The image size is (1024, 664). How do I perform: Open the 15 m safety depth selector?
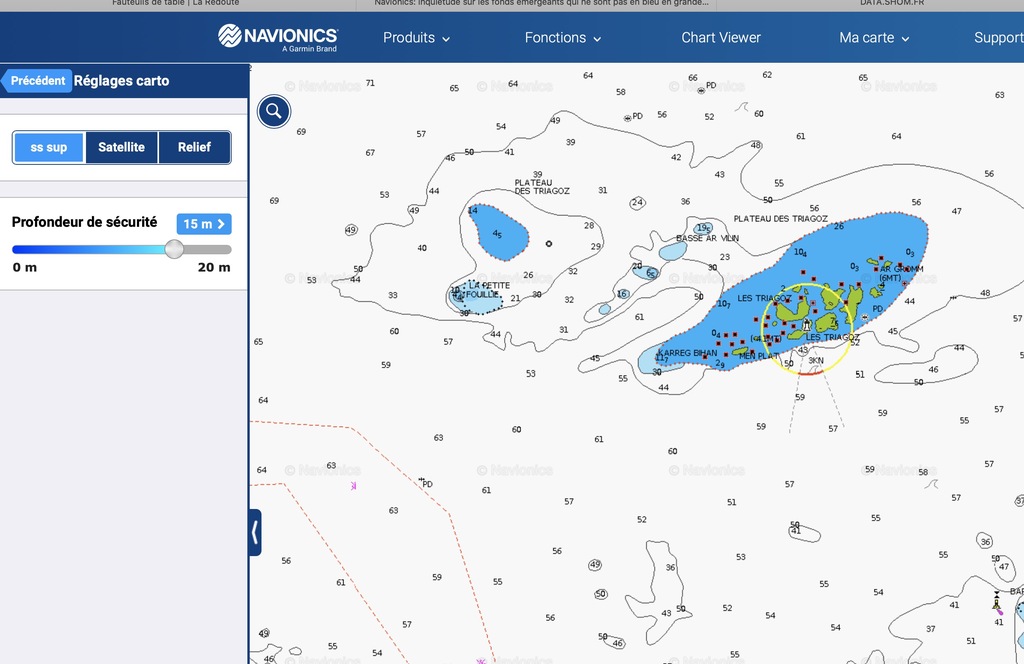(x=204, y=224)
